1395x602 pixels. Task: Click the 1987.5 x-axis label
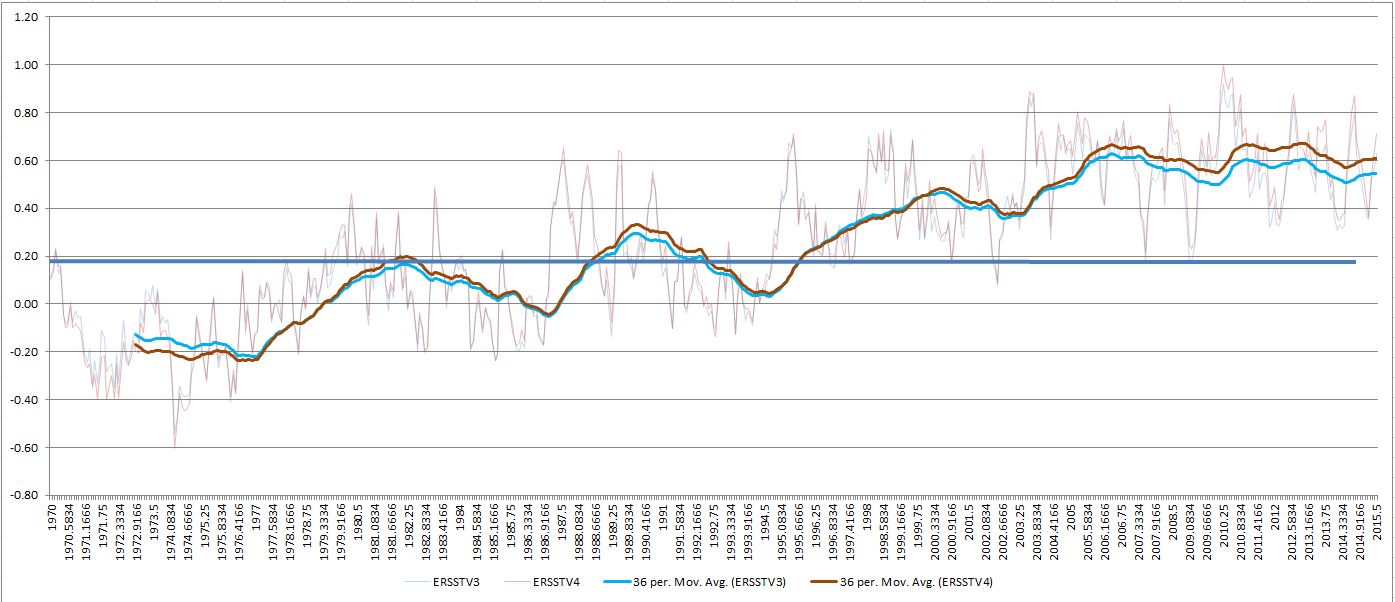click(561, 521)
